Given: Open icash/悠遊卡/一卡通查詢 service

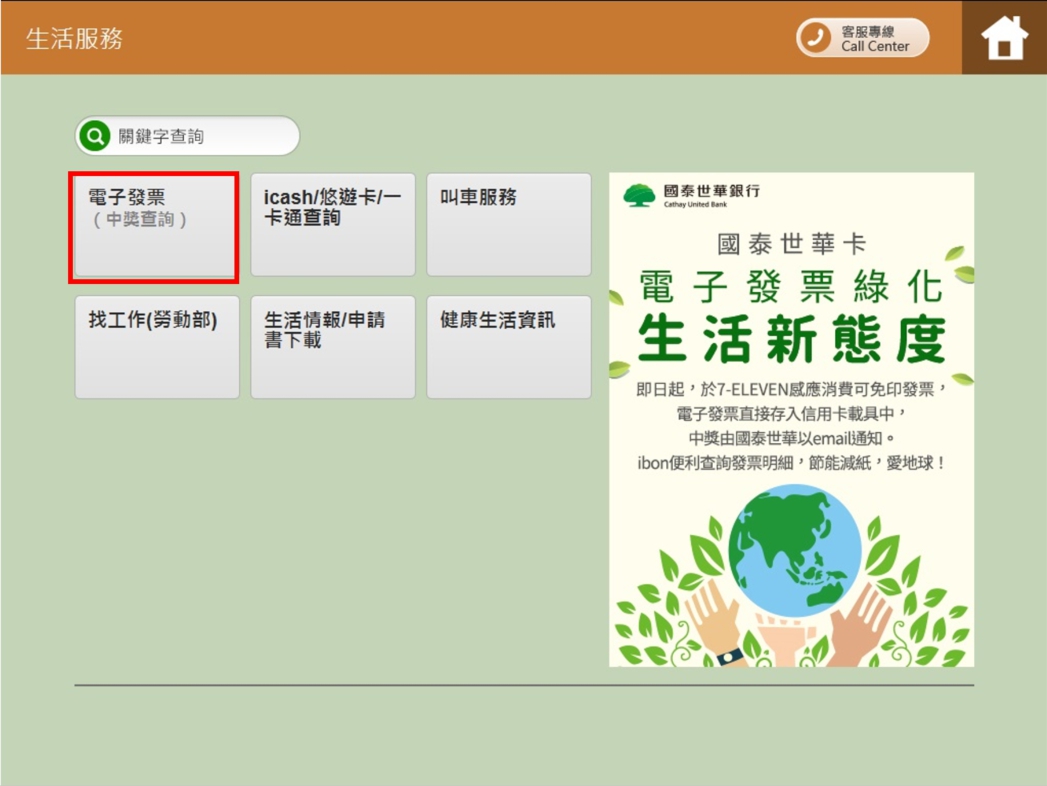Looking at the screenshot, I should [x=332, y=224].
